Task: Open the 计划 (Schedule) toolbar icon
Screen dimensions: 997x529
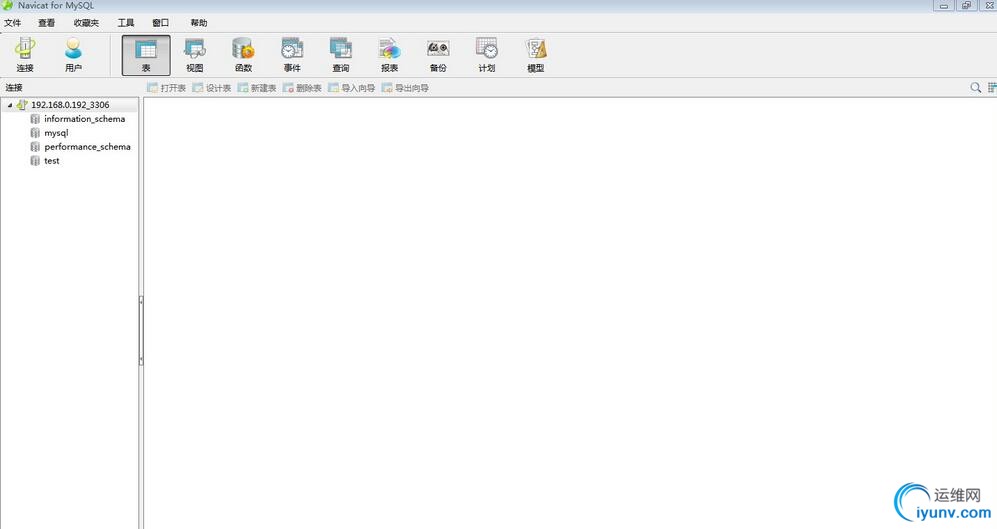Action: [486, 55]
